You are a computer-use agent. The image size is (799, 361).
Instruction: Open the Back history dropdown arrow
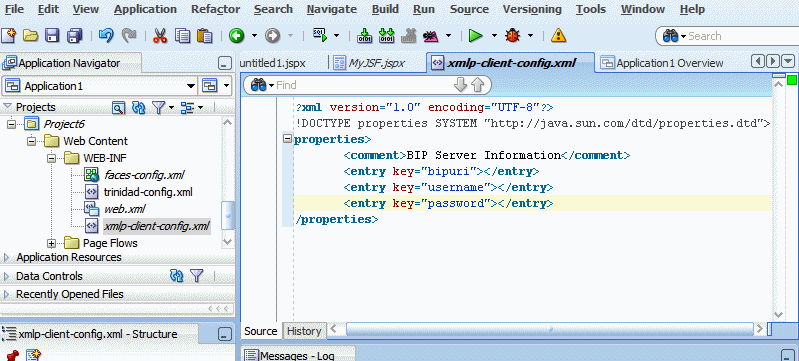(254, 36)
